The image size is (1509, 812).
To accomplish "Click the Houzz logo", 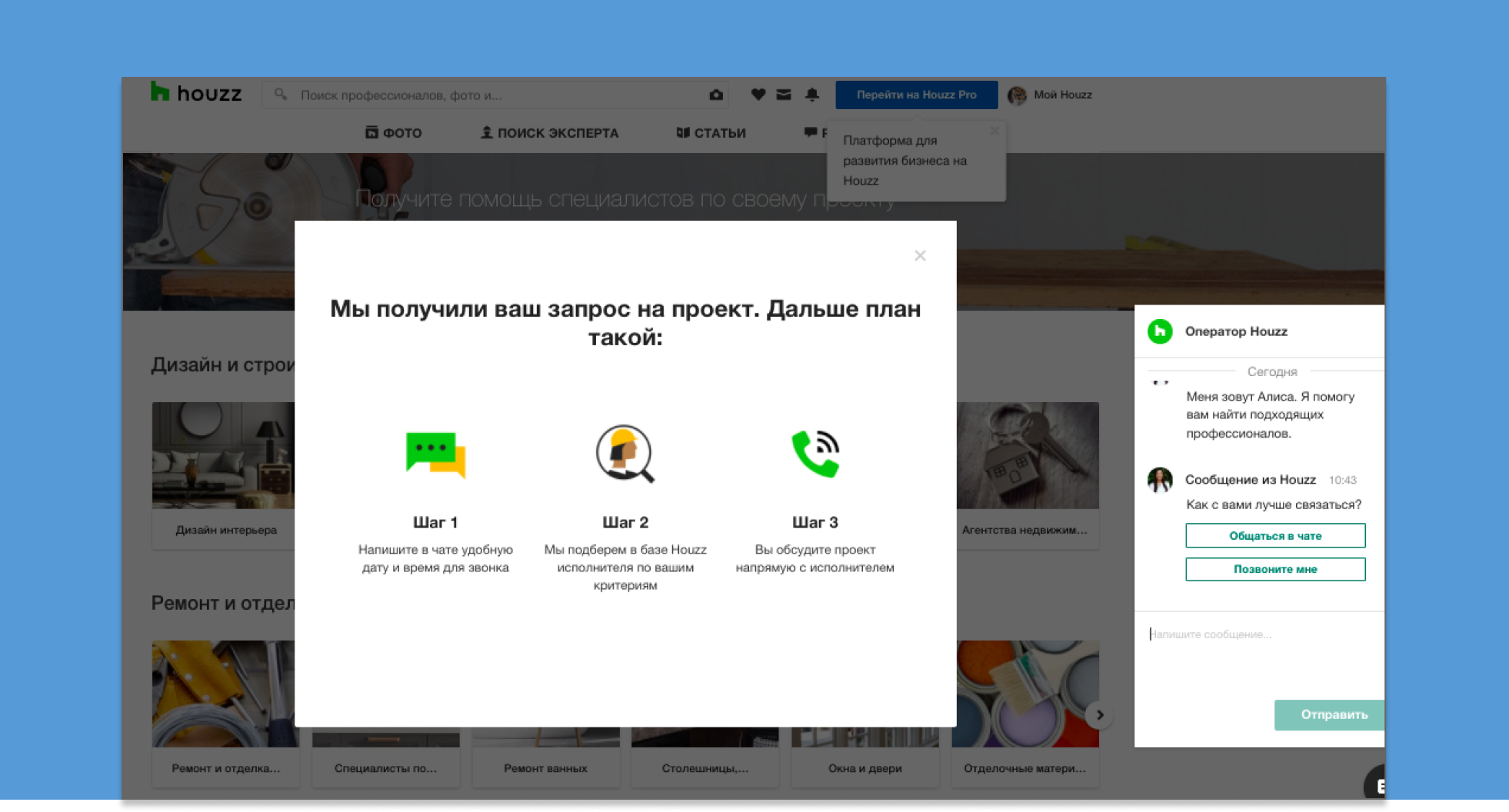I will point(196,93).
